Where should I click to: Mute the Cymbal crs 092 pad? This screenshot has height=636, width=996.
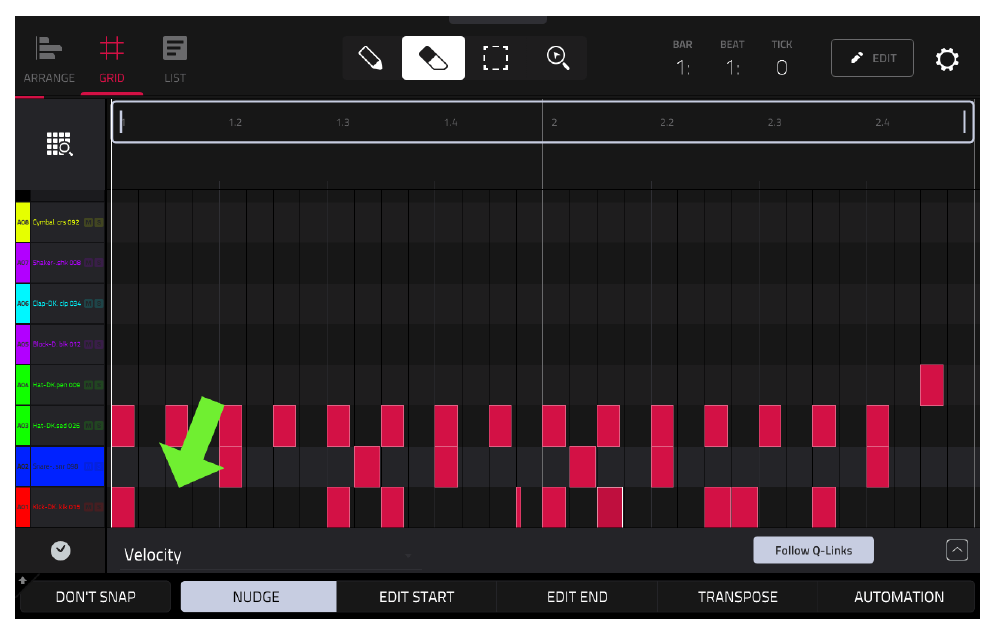[x=88, y=222]
